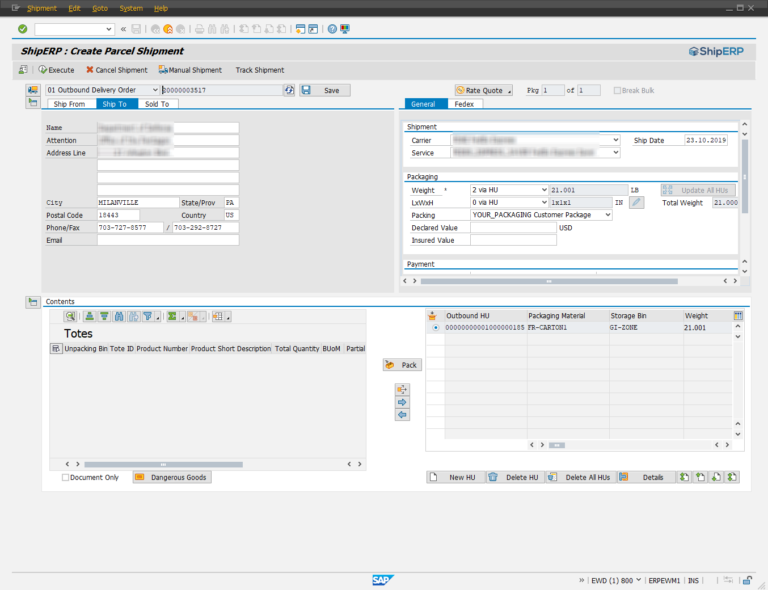Select the radio button for HU 185 row

[435, 328]
